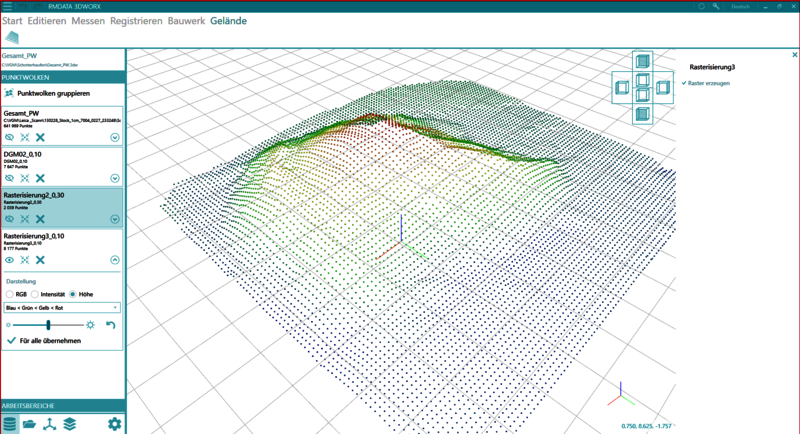This screenshot has width=800, height=434.
Task: Open the coordinate axes workspace icon
Action: point(49,424)
